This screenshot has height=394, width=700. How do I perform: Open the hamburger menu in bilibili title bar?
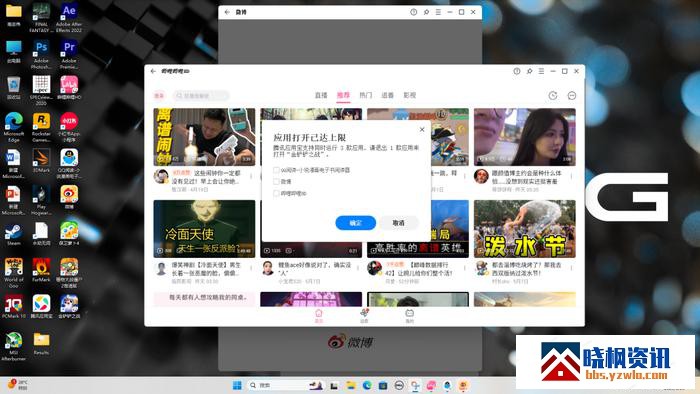[541, 71]
